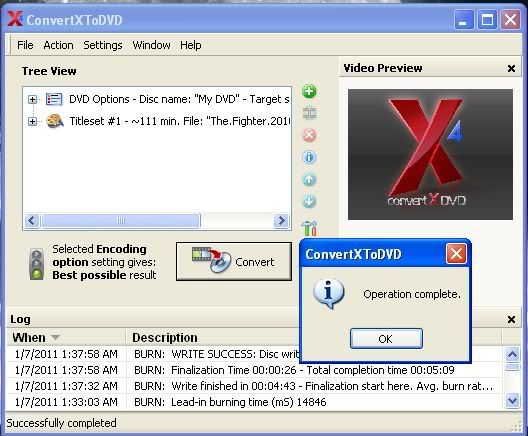The image size is (528, 436).
Task: Click timestamp "1/7/2011 1:37:32 AM"
Action: coord(66,386)
